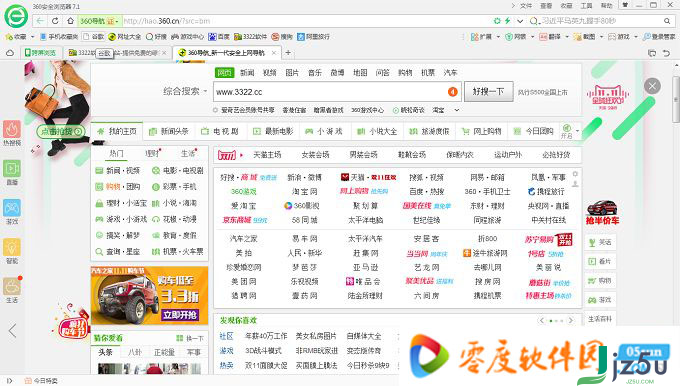The image size is (680, 386).
Task: Click the green lightning speed icon in the address bar
Action: pyautogui.click(x=507, y=21)
